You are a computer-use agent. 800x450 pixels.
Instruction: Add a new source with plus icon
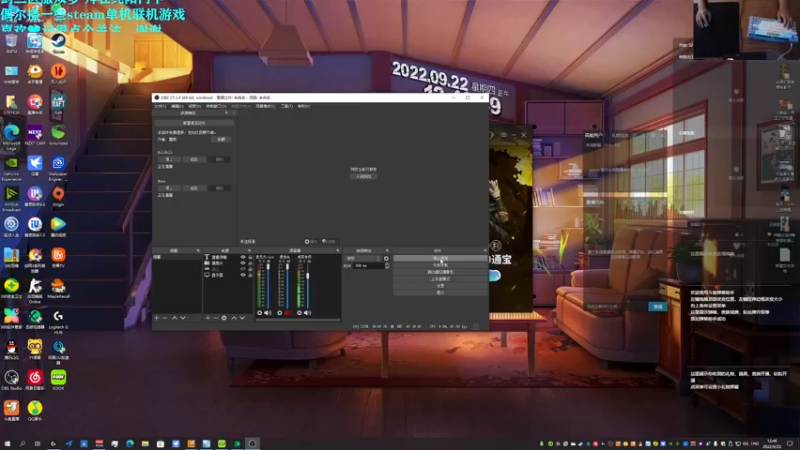[x=208, y=318]
